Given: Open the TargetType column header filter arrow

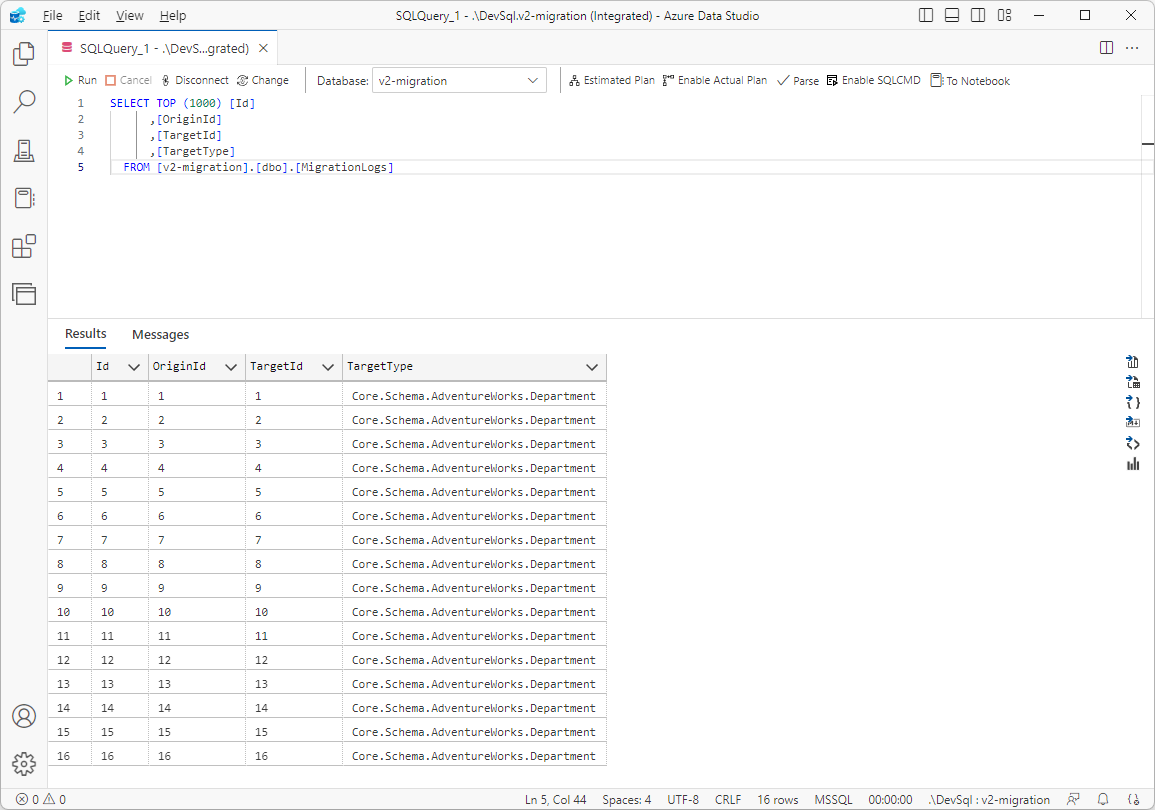Looking at the screenshot, I should click(591, 367).
